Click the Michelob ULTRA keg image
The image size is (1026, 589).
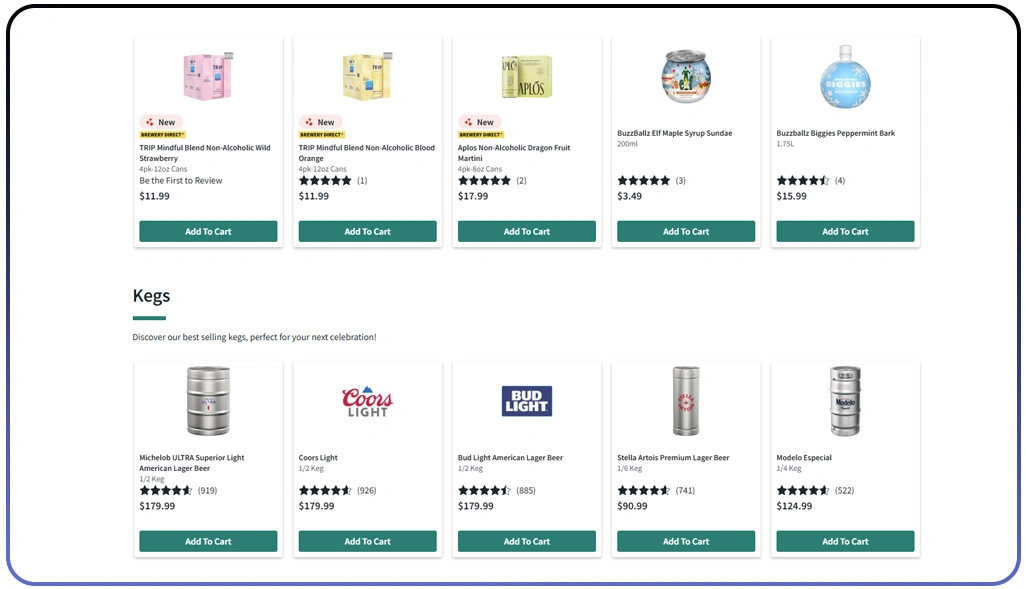pyautogui.click(x=208, y=400)
